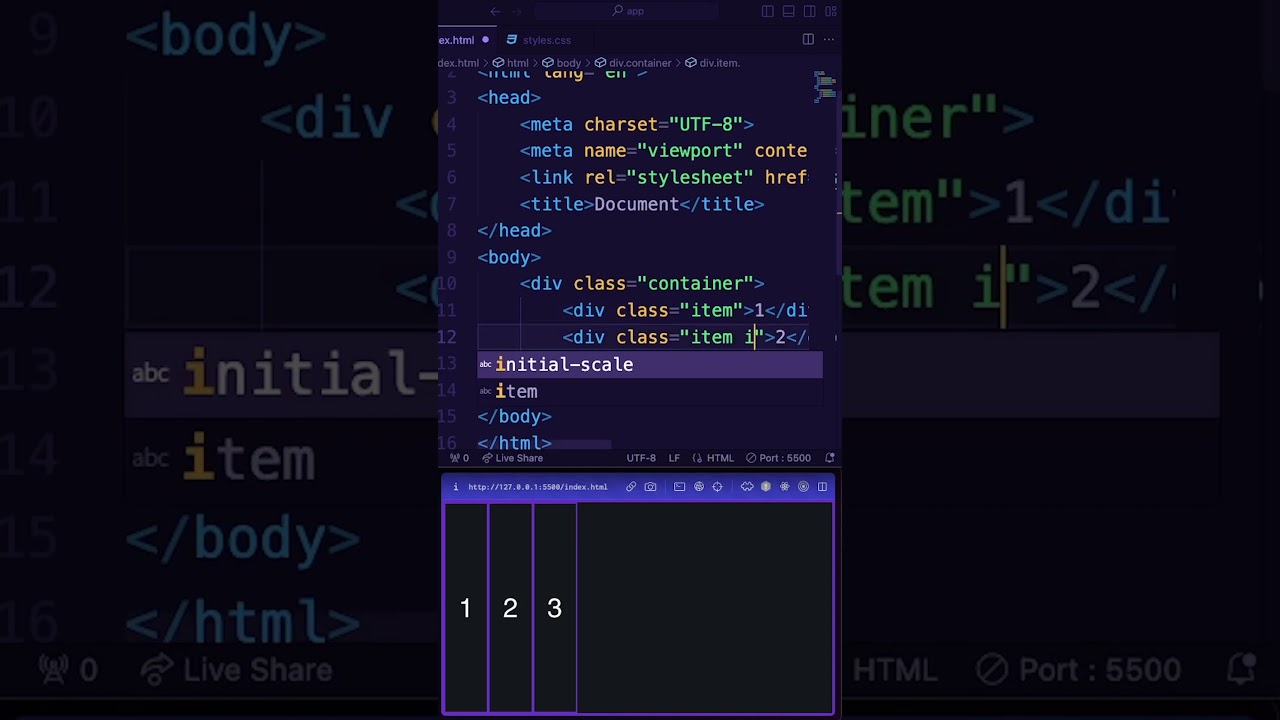Choose 'initial-scale' autocomplete suggestion
The height and width of the screenshot is (720, 1280).
point(650,365)
